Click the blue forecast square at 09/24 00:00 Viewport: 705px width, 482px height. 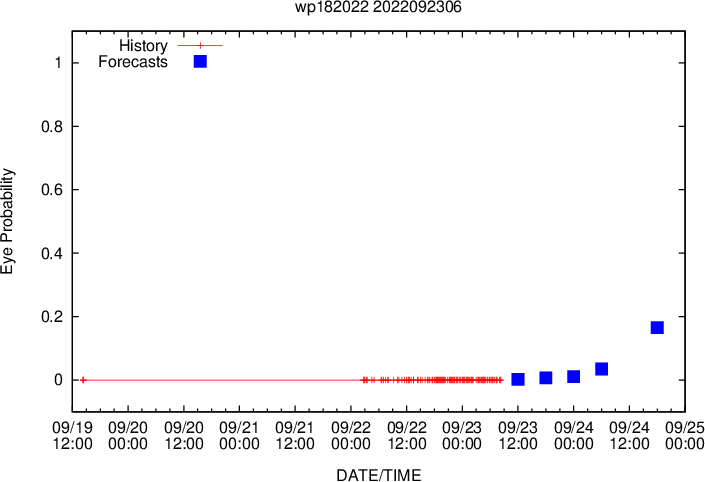point(574,376)
